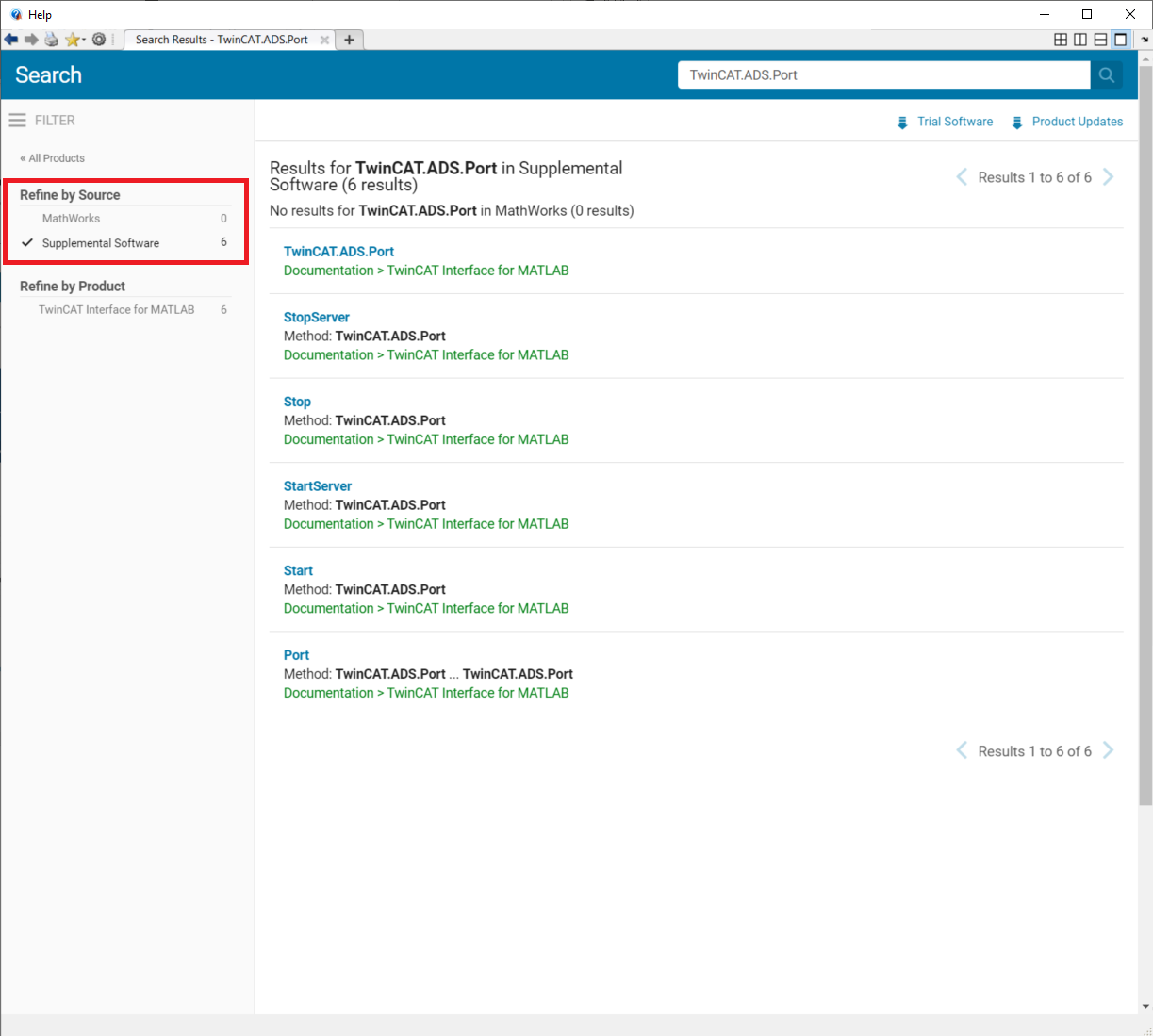The width and height of the screenshot is (1153, 1036).
Task: Dock the Help window with arrow icon
Action: (1145, 40)
